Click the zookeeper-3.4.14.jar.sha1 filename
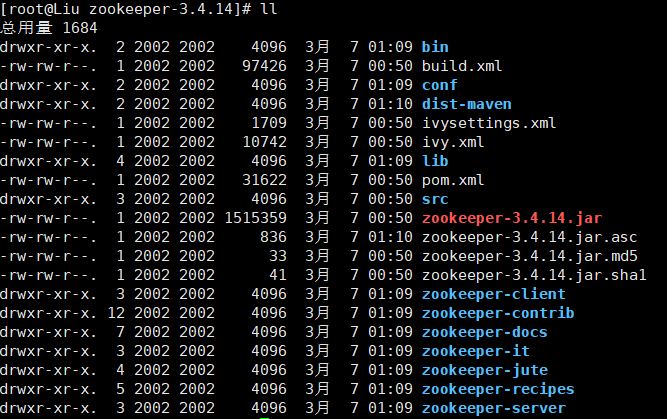Viewport: 667px width, 419px height. coord(534,275)
